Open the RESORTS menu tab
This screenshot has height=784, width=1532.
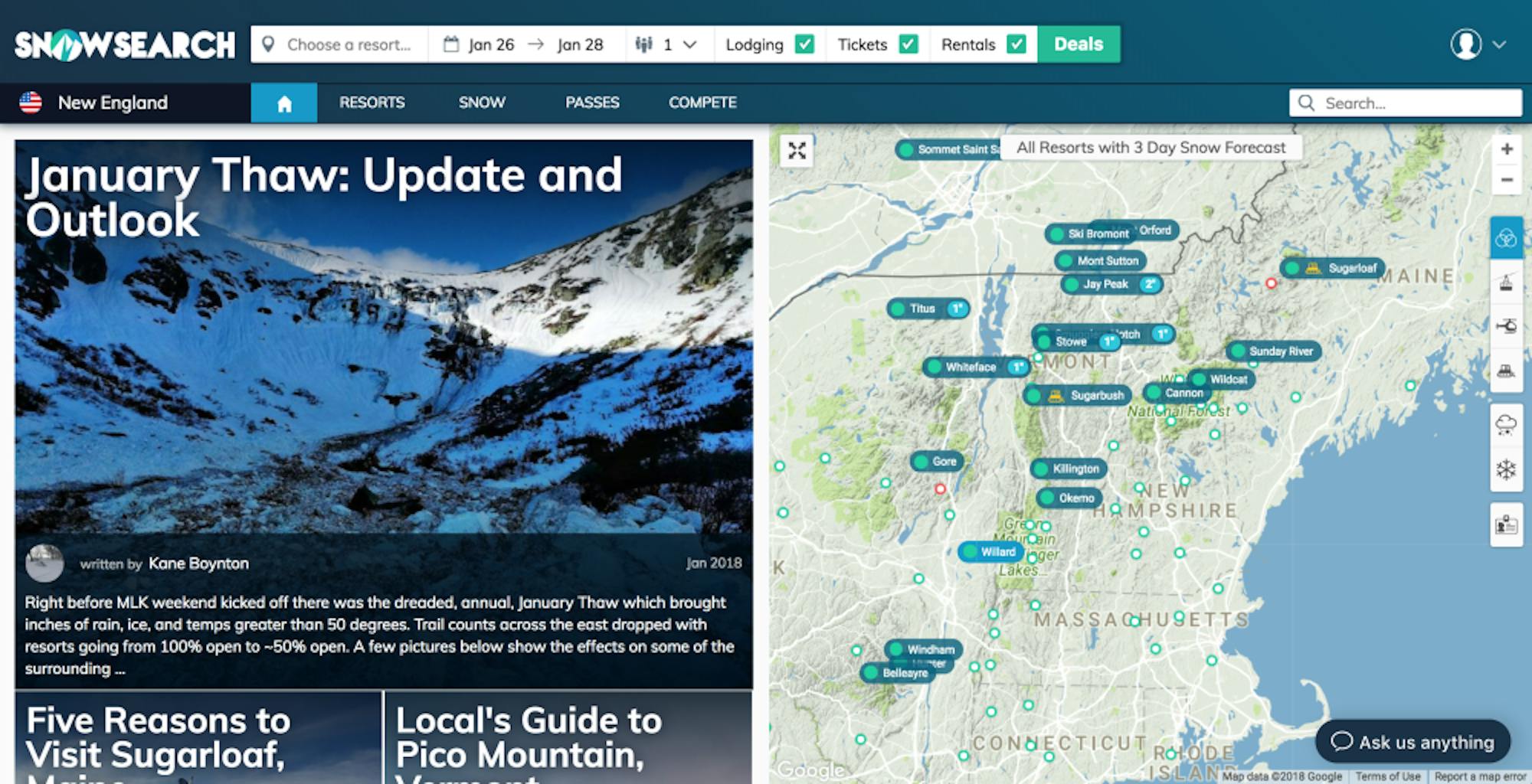pyautogui.click(x=372, y=103)
